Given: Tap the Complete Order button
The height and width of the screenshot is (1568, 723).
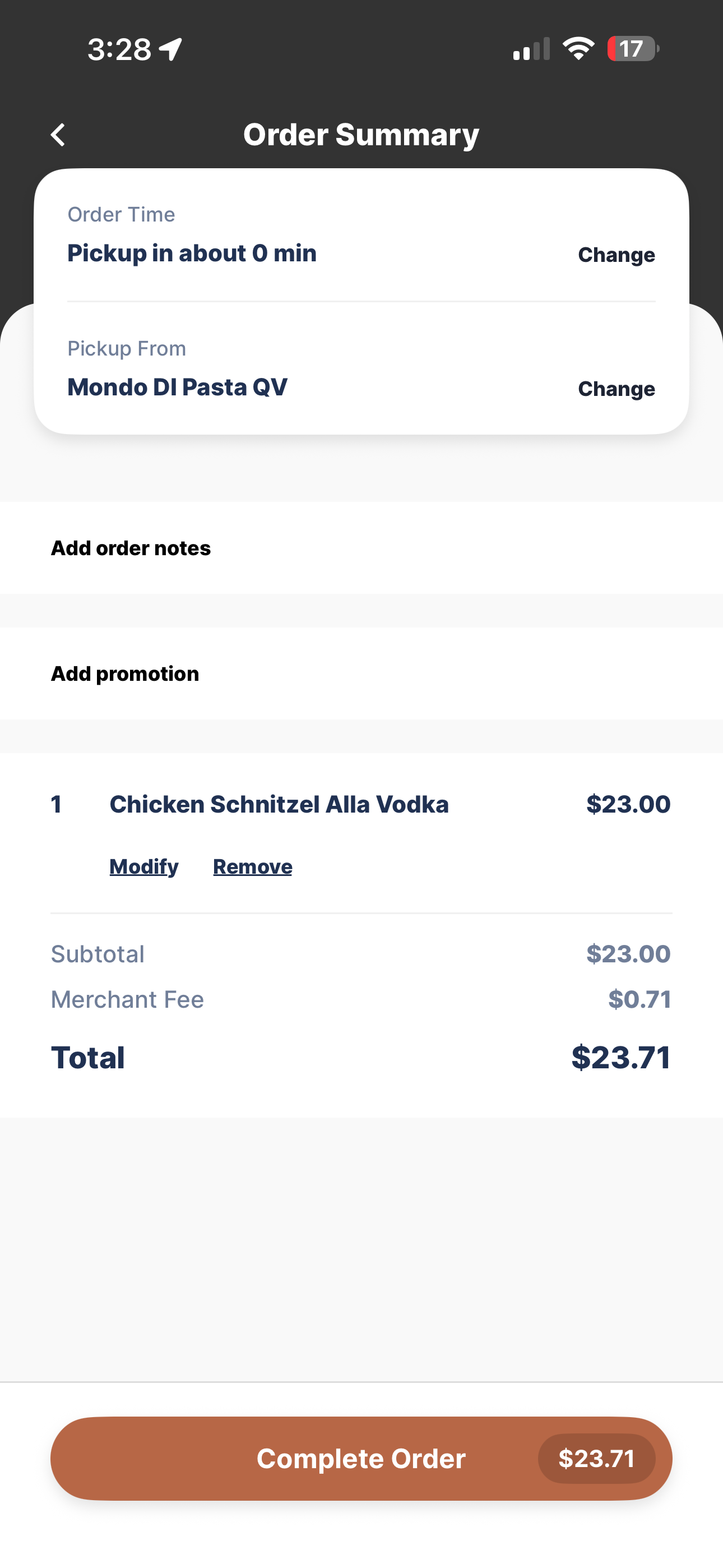Looking at the screenshot, I should click(x=361, y=1459).
